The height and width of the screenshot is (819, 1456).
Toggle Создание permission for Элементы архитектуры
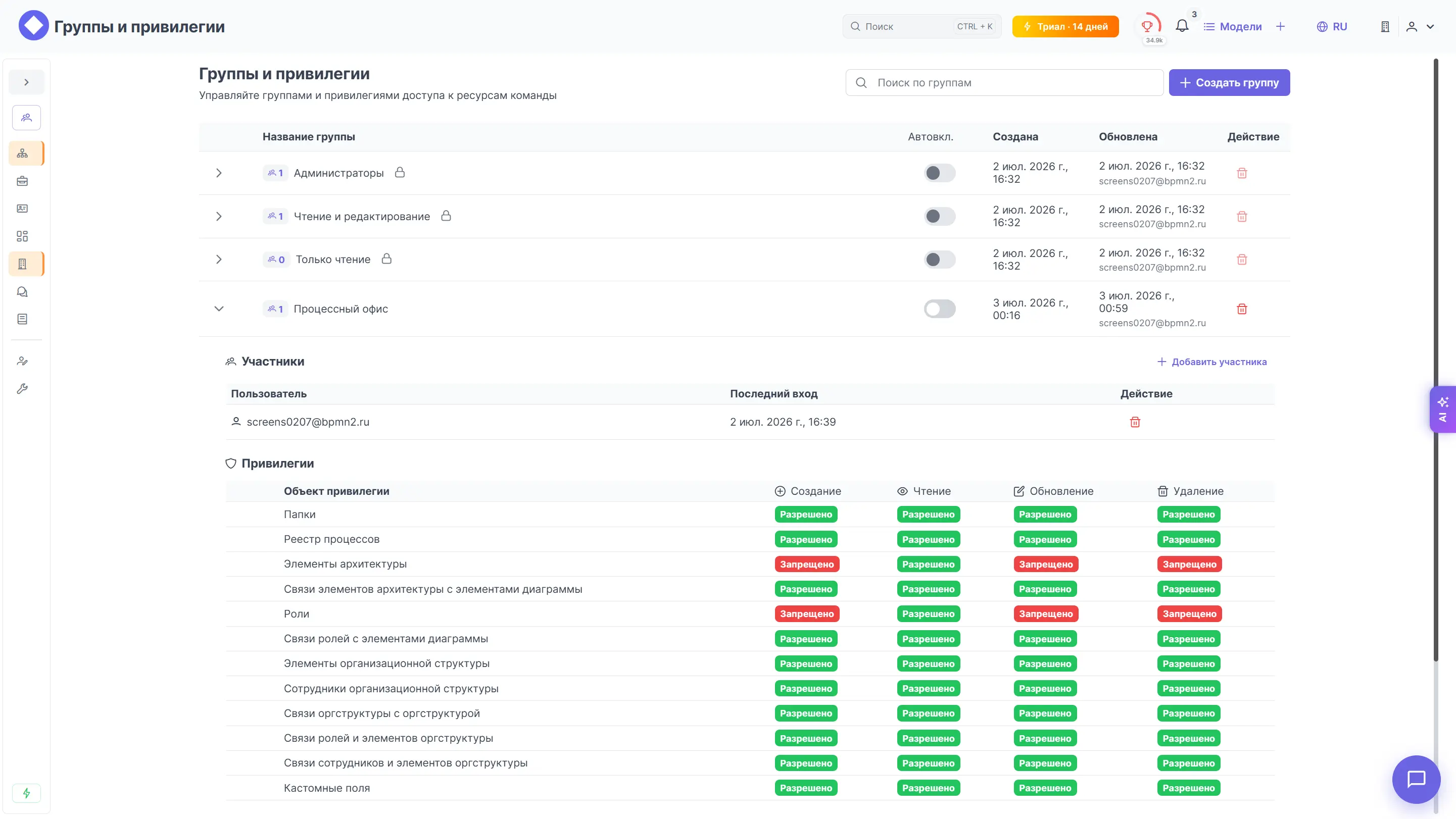click(x=807, y=565)
